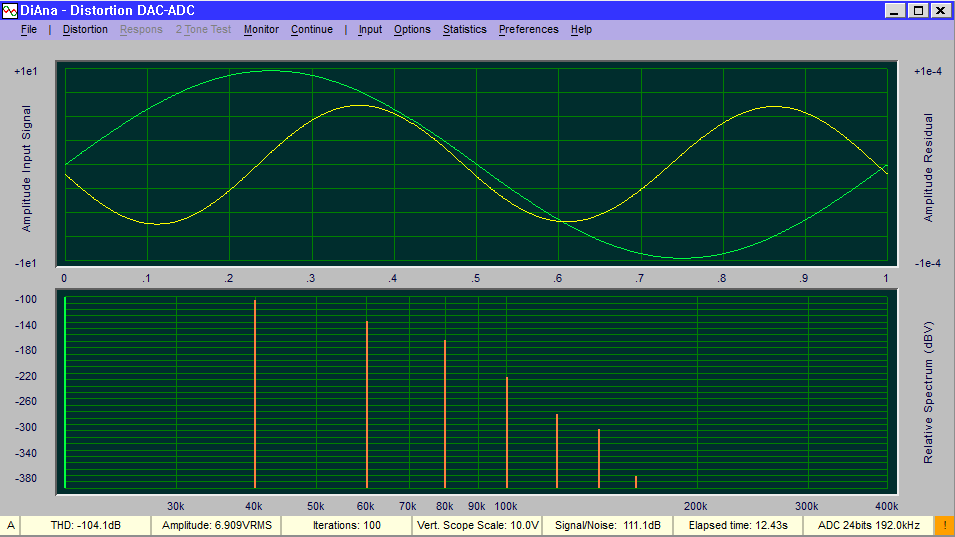Click the -100 spectrum level label
The width and height of the screenshot is (955, 537).
pos(26,299)
